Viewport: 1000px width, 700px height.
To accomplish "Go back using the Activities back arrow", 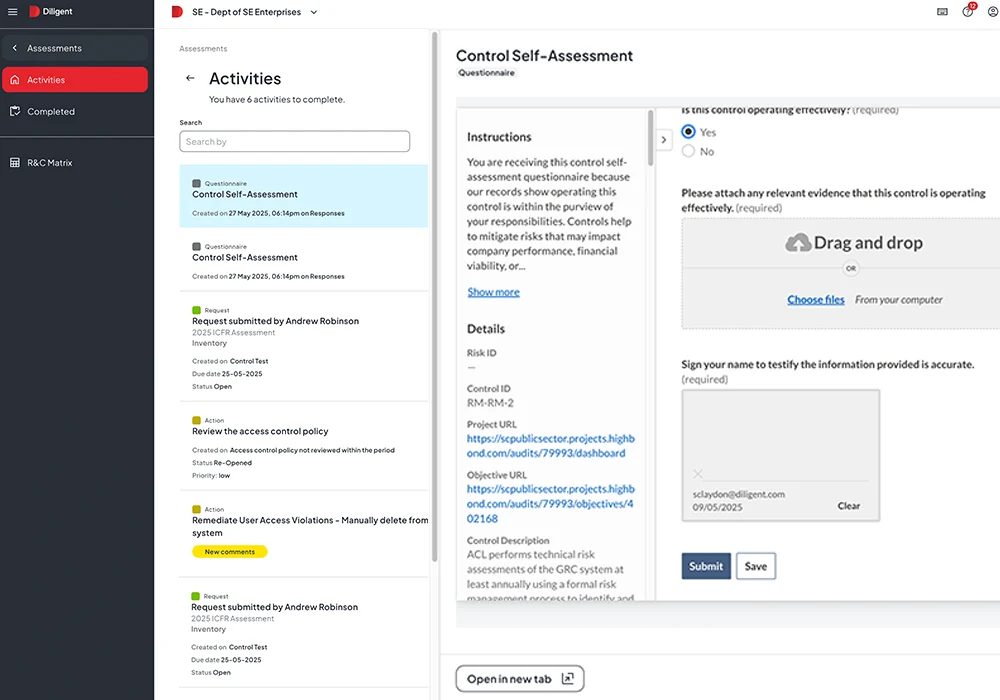I will pyautogui.click(x=189, y=78).
